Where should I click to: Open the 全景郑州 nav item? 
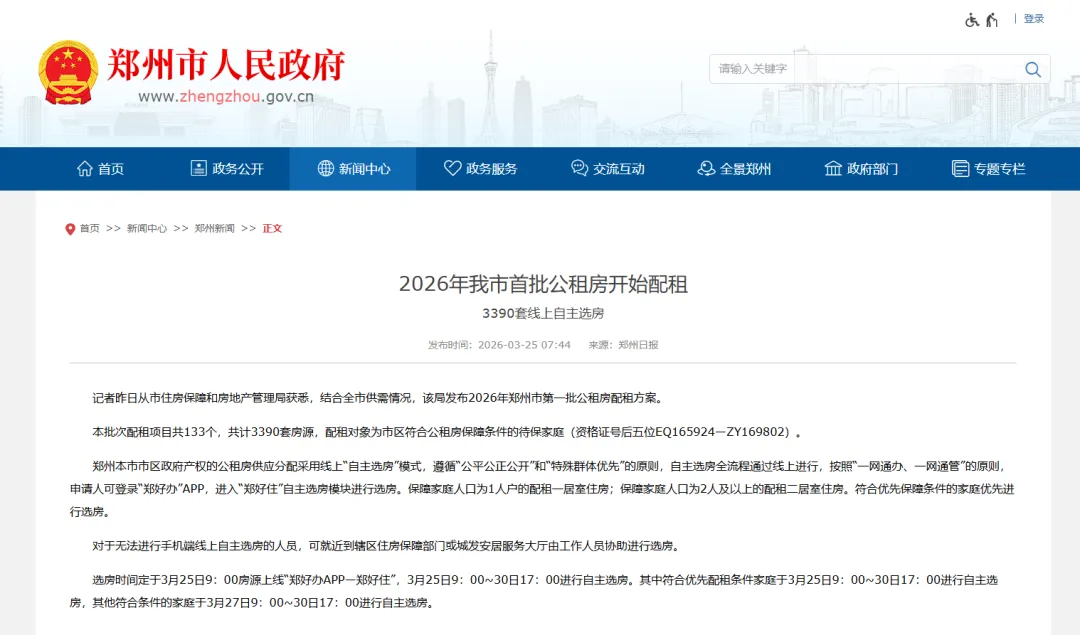pyautogui.click(x=734, y=169)
